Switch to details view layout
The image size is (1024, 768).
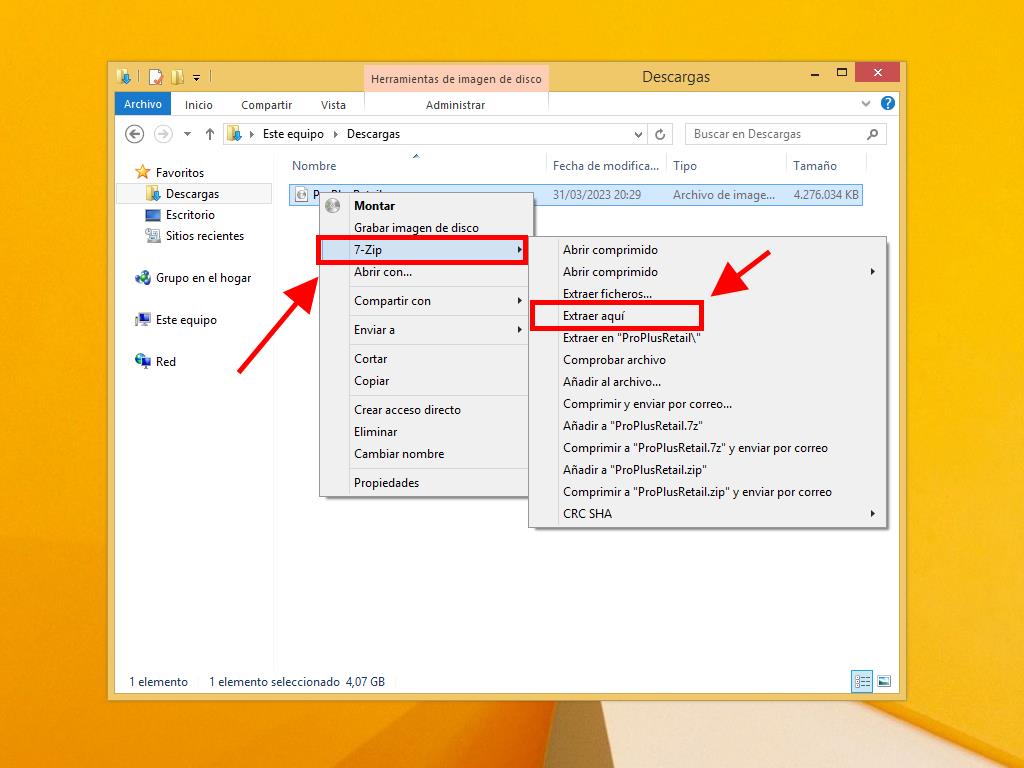coord(861,681)
